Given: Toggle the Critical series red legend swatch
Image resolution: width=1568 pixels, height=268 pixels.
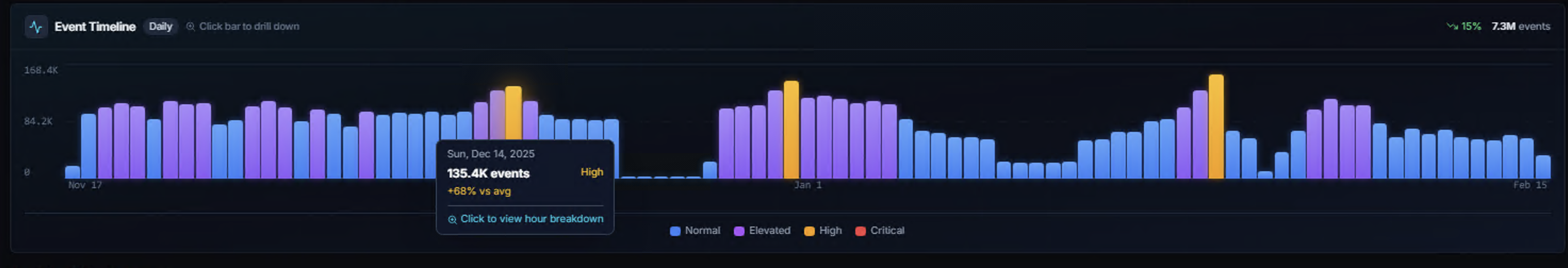Looking at the screenshot, I should [x=860, y=231].
